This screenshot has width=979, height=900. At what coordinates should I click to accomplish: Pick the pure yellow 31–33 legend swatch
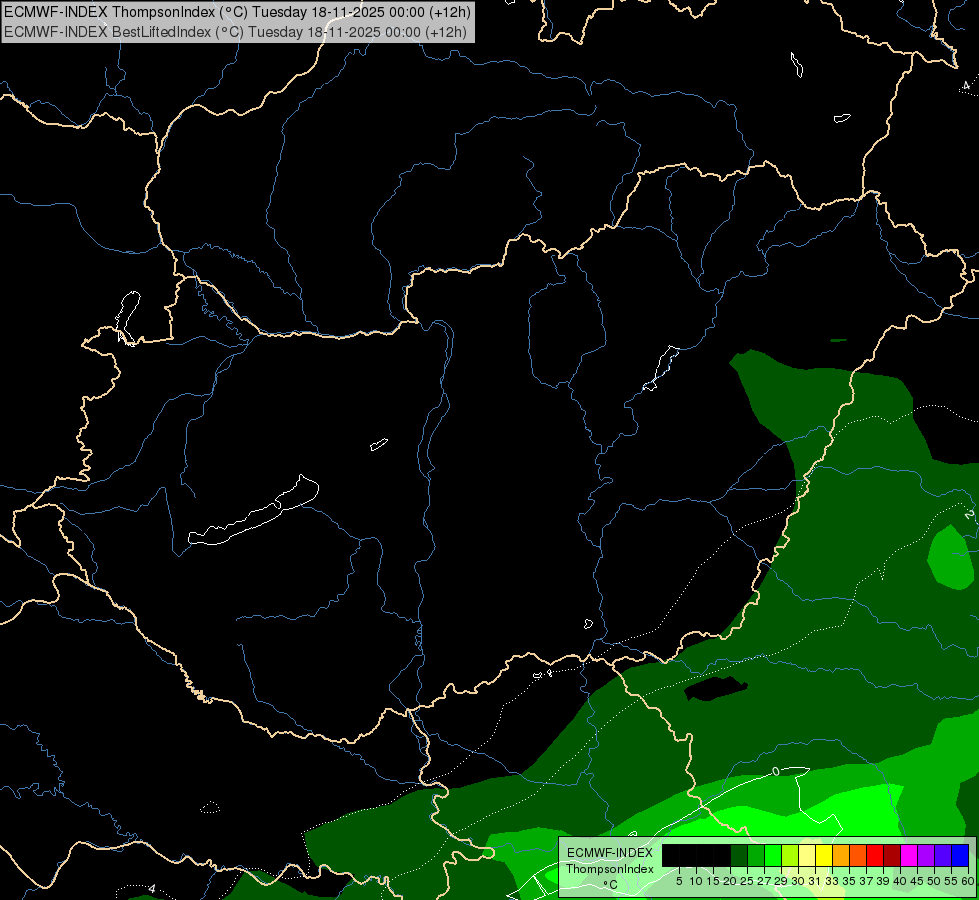click(824, 855)
